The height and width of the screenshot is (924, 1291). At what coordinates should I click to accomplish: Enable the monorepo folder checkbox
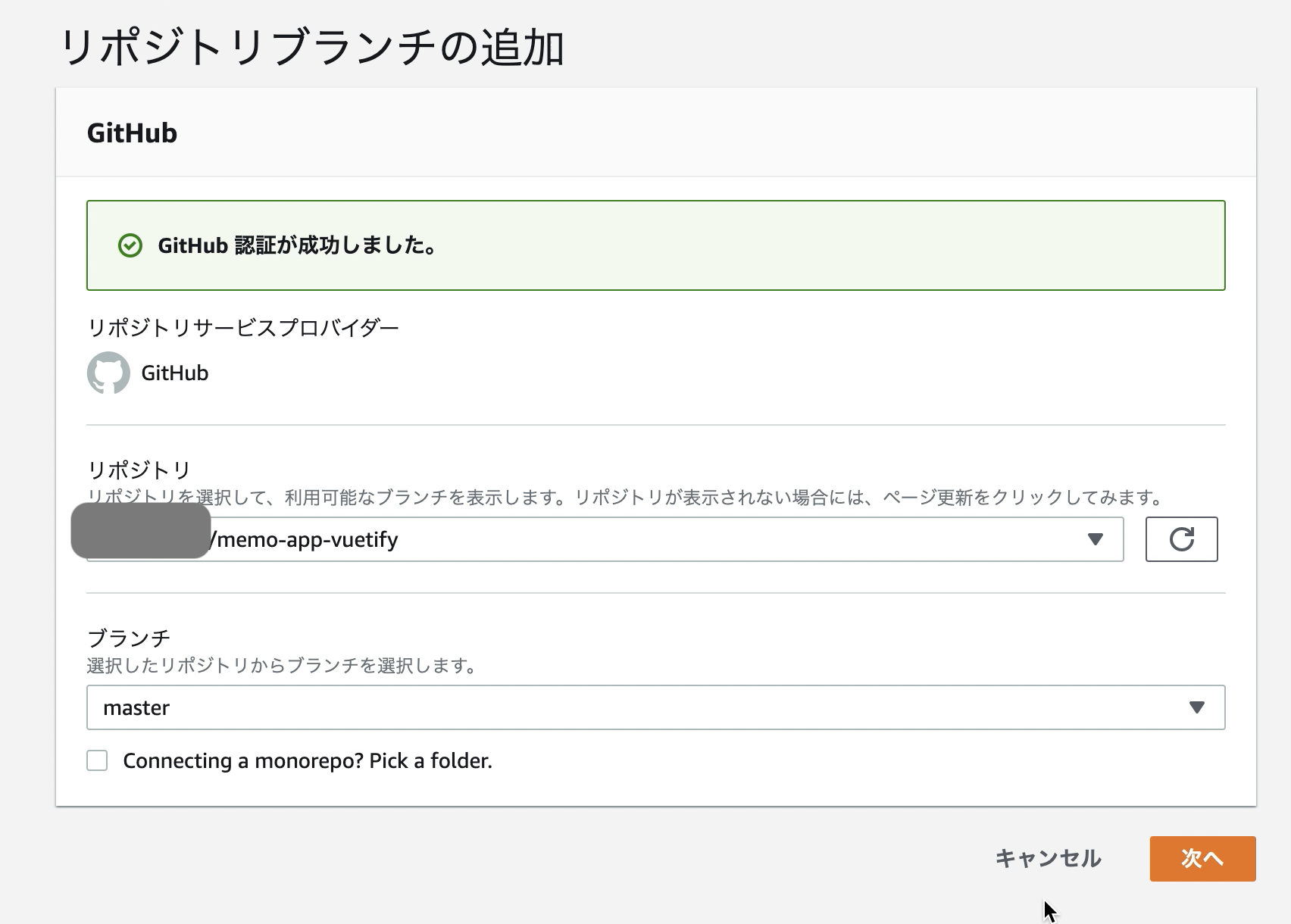[97, 760]
